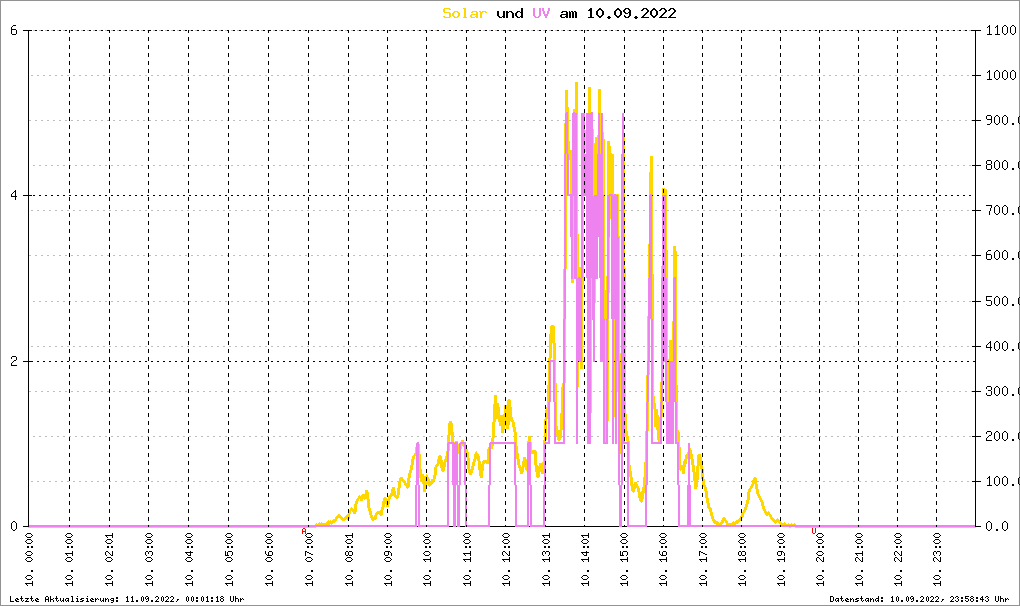Click the time label "10. 21:00"
The width and height of the screenshot is (1020, 606).
tap(859, 560)
